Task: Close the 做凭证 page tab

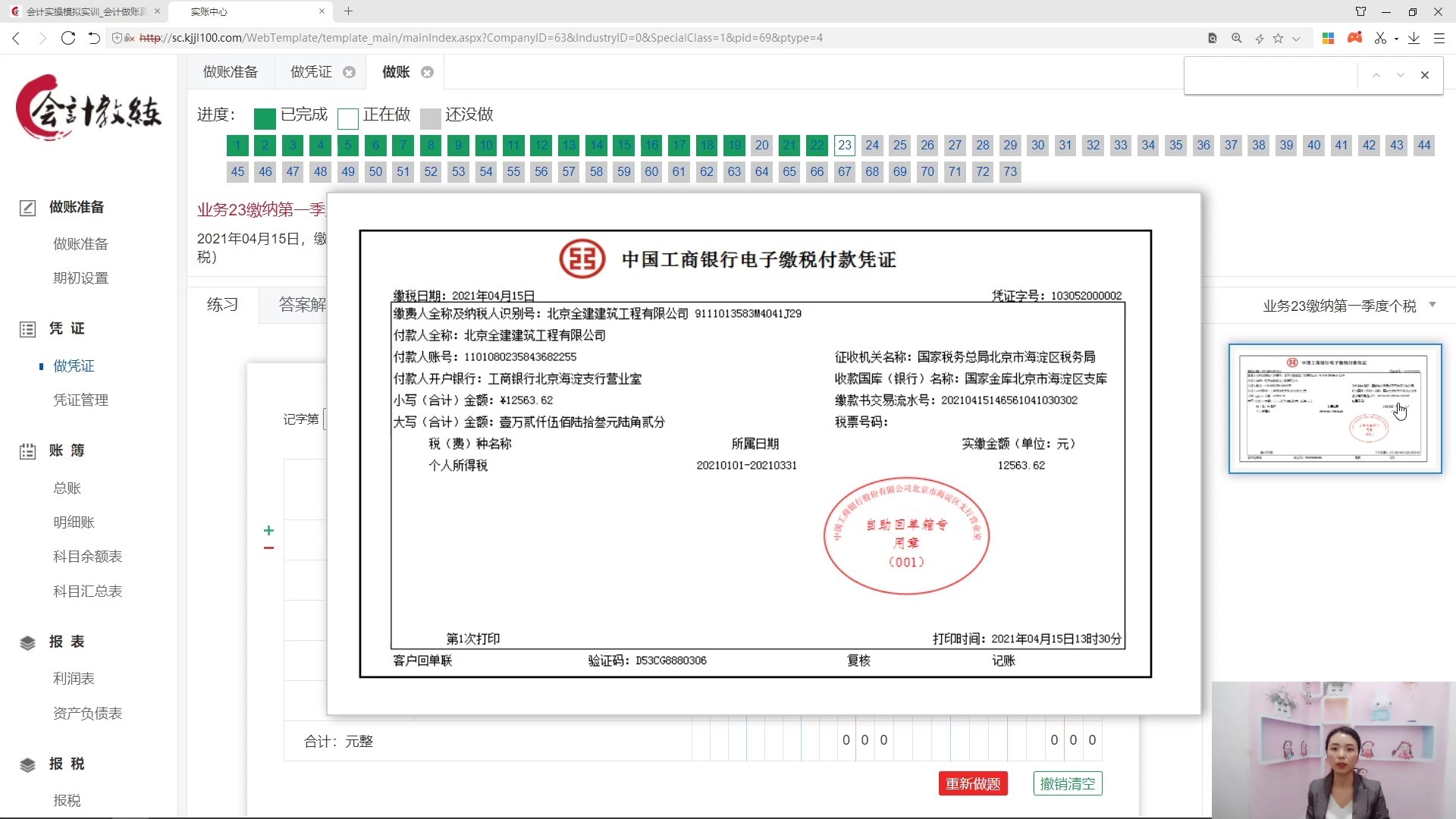Action: (349, 72)
